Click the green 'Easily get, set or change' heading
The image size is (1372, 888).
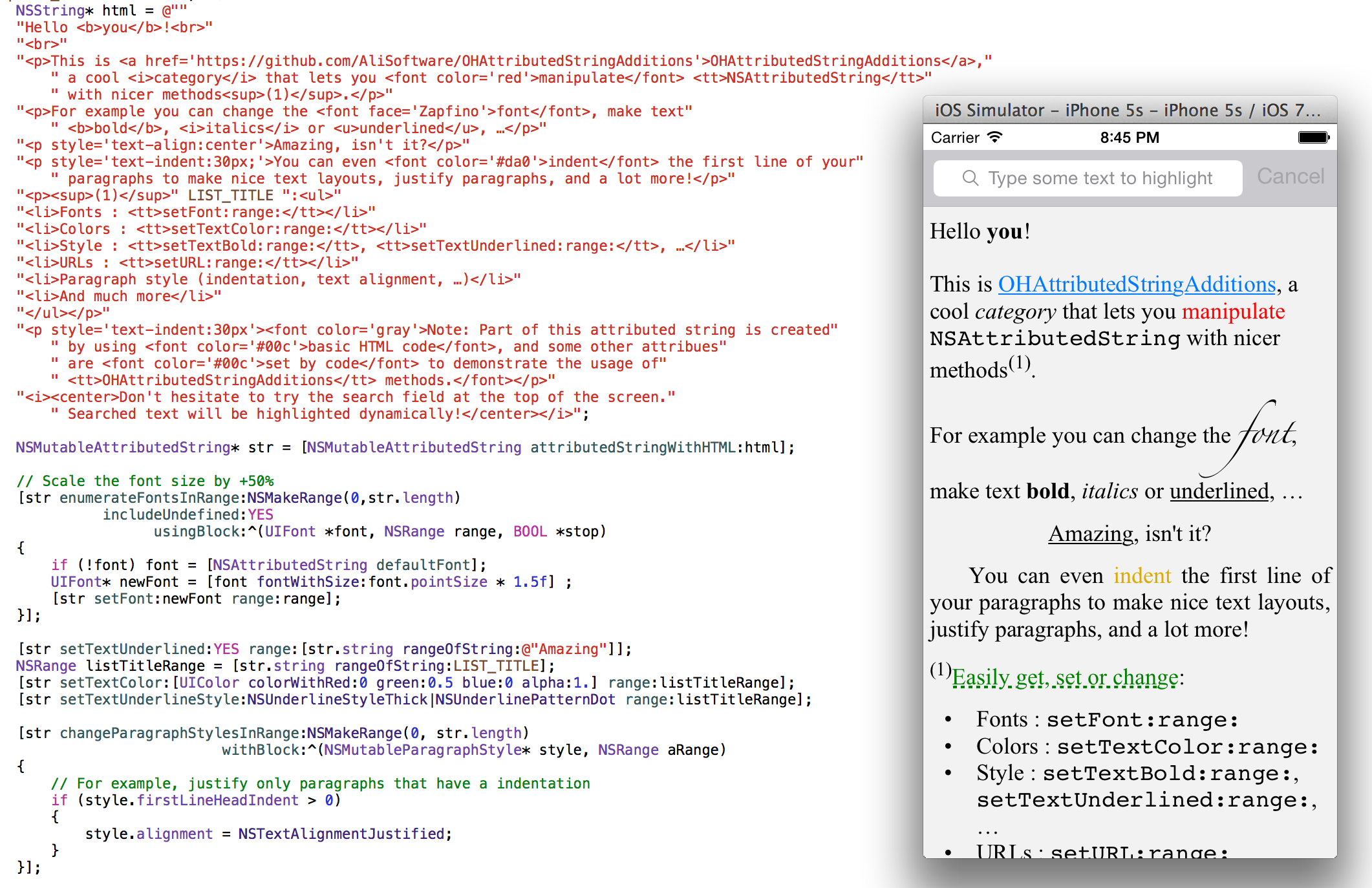coord(1065,677)
